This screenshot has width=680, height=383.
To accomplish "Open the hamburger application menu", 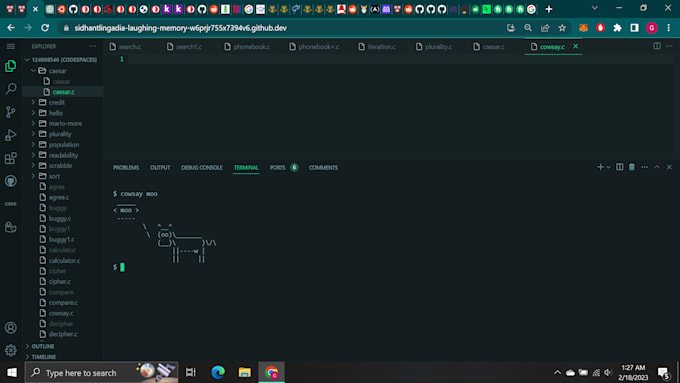I will click(x=10, y=46).
